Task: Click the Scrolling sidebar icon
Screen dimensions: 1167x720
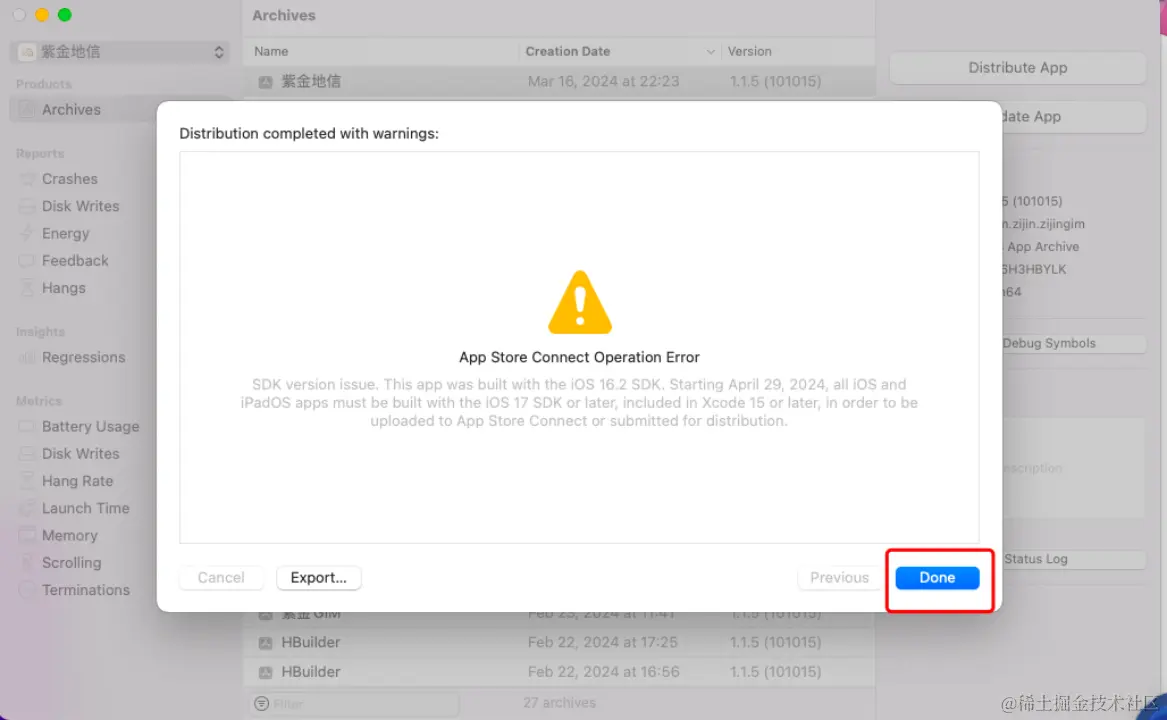Action: pos(27,563)
